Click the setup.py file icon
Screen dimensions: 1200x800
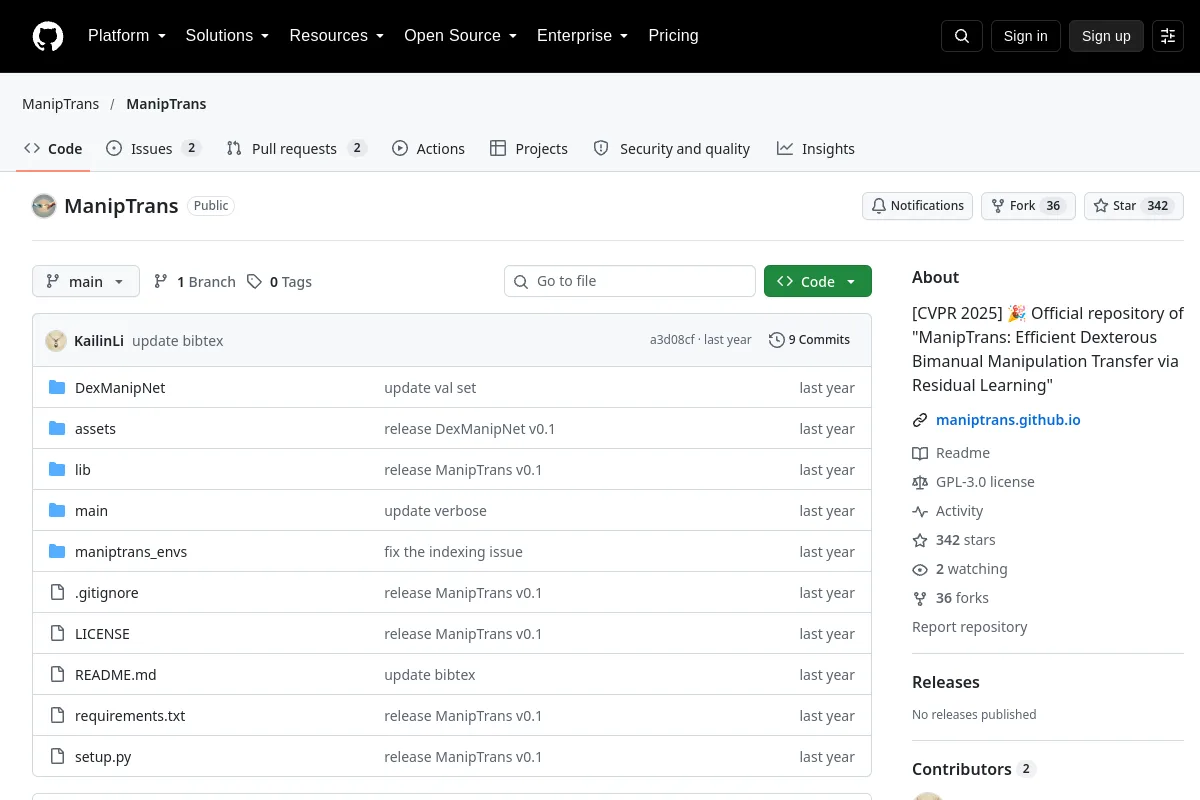57,757
